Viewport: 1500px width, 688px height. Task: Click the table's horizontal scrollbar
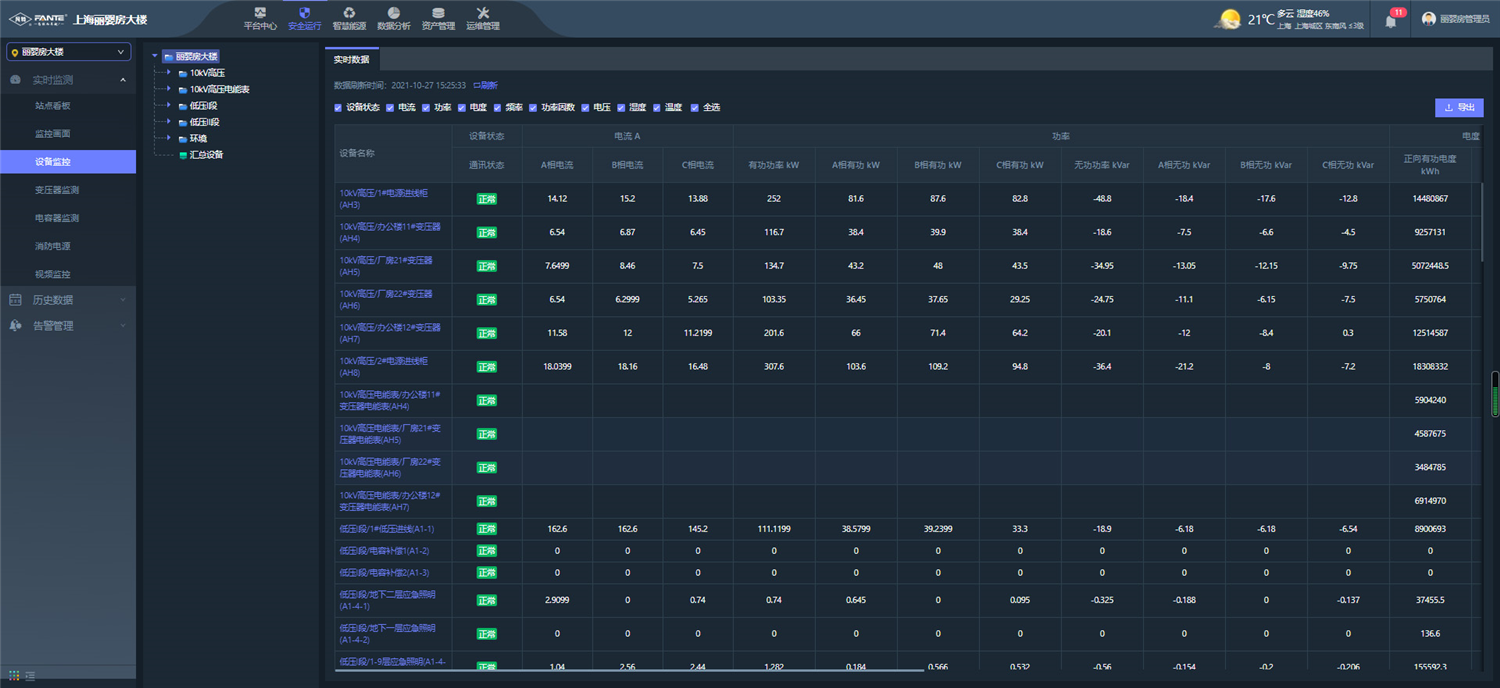point(630,670)
